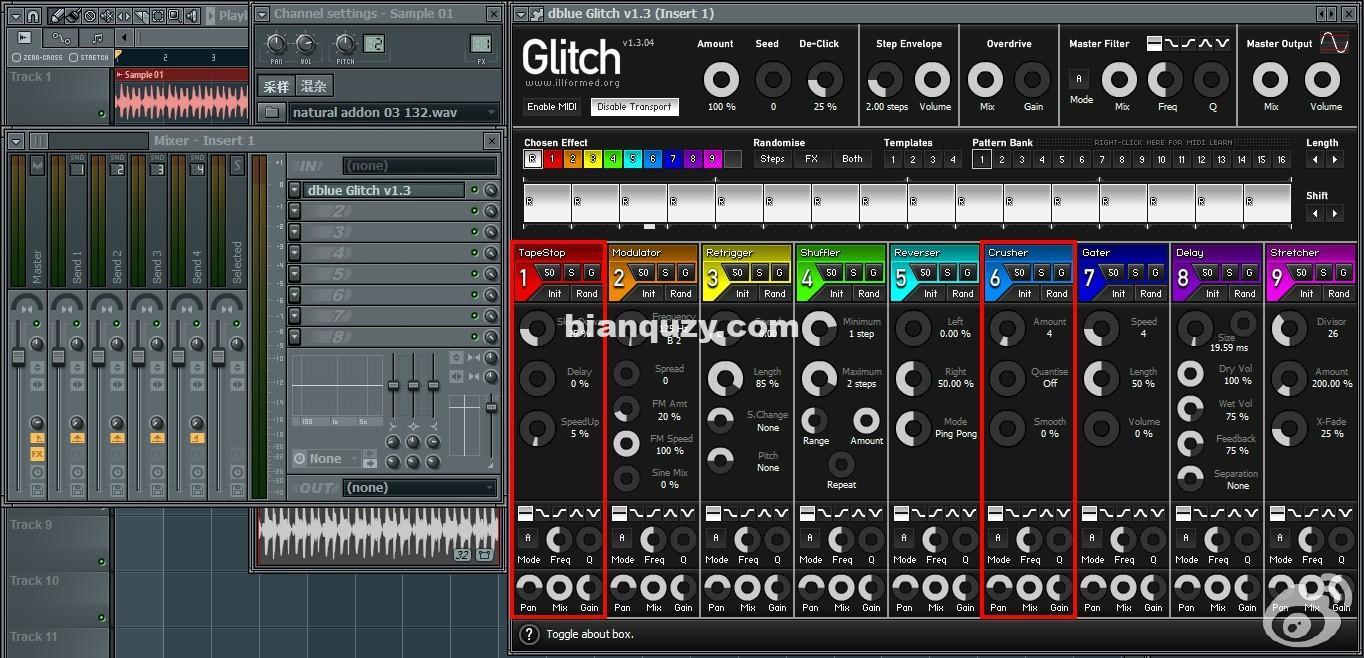Screen dimensions: 1364x658
Task: Click the save disk icon under Master track
Action: pyautogui.click(x=37, y=490)
